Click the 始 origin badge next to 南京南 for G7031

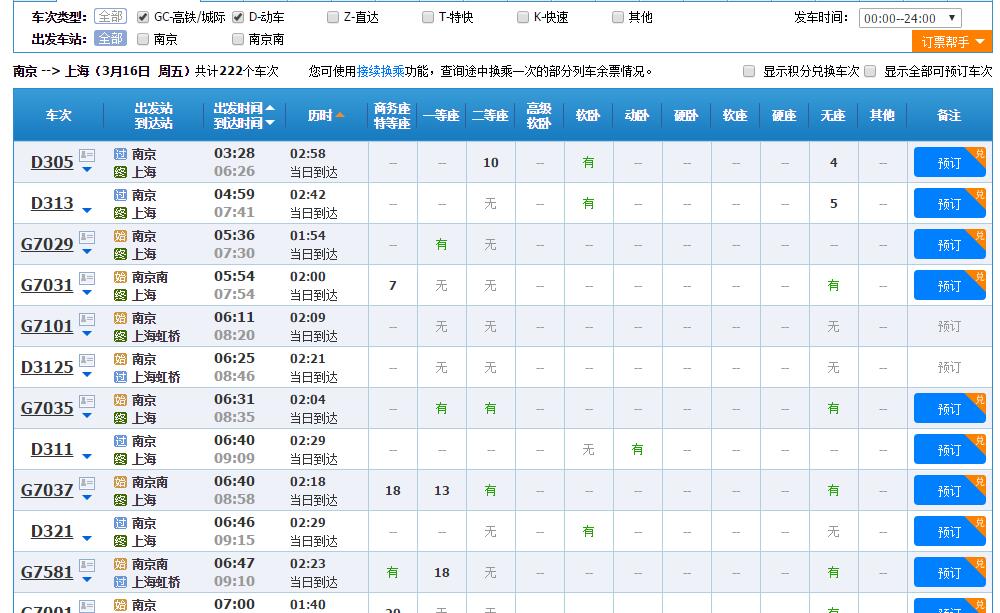[119, 276]
